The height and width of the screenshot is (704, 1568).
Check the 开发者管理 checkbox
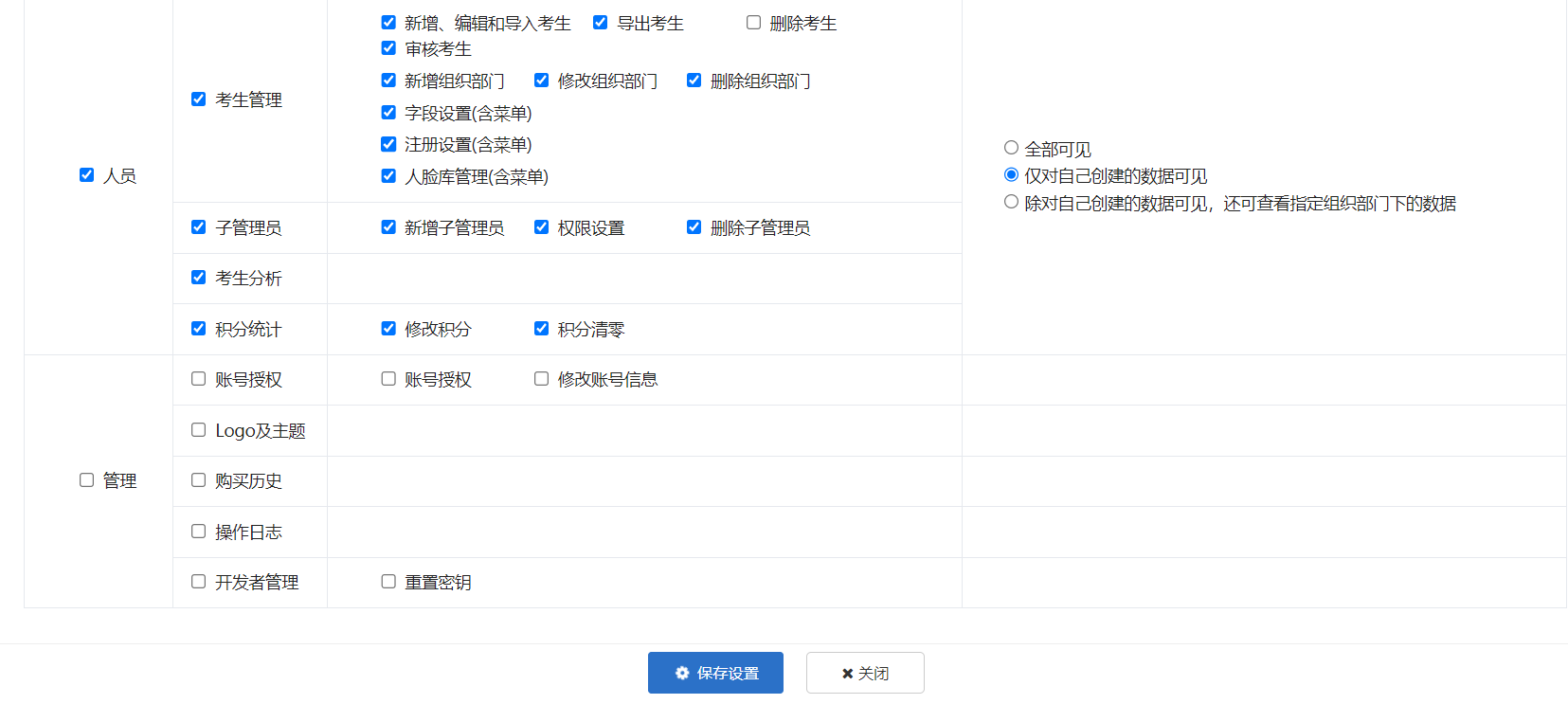click(198, 582)
